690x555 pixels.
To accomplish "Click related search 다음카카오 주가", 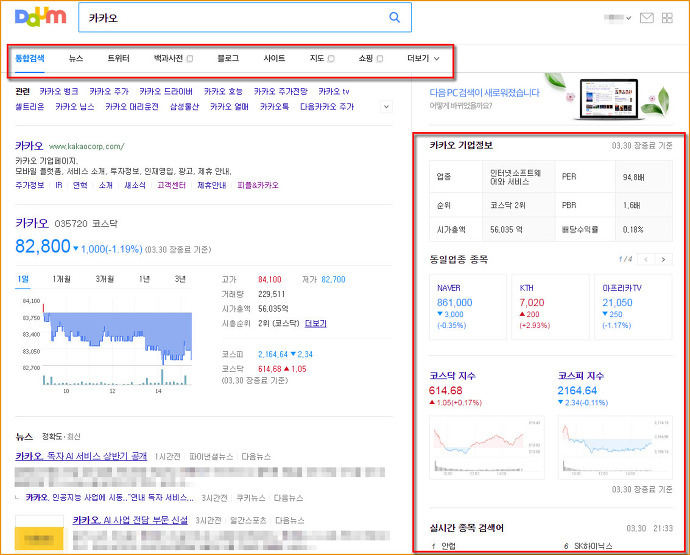I will point(327,107).
